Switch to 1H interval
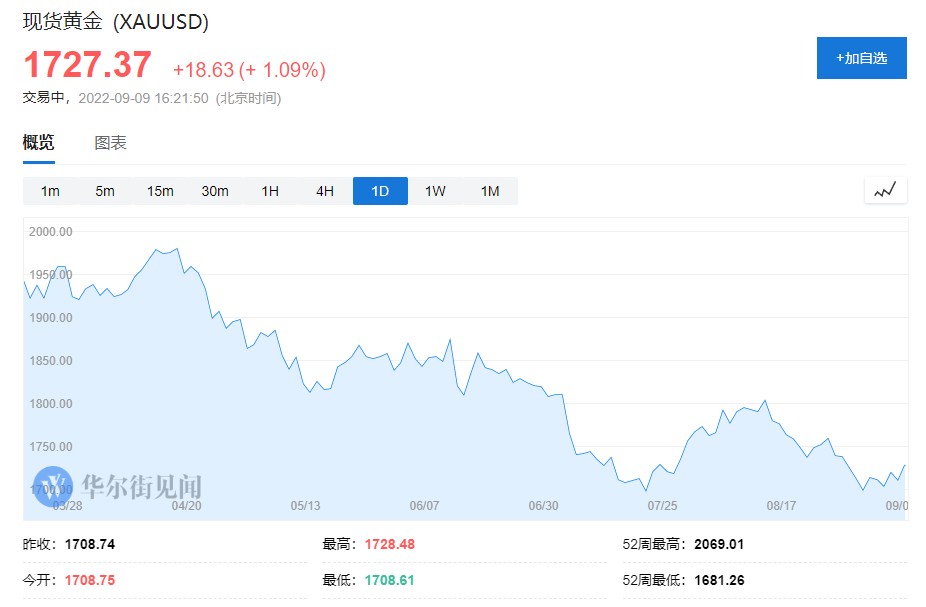 pyautogui.click(x=270, y=191)
